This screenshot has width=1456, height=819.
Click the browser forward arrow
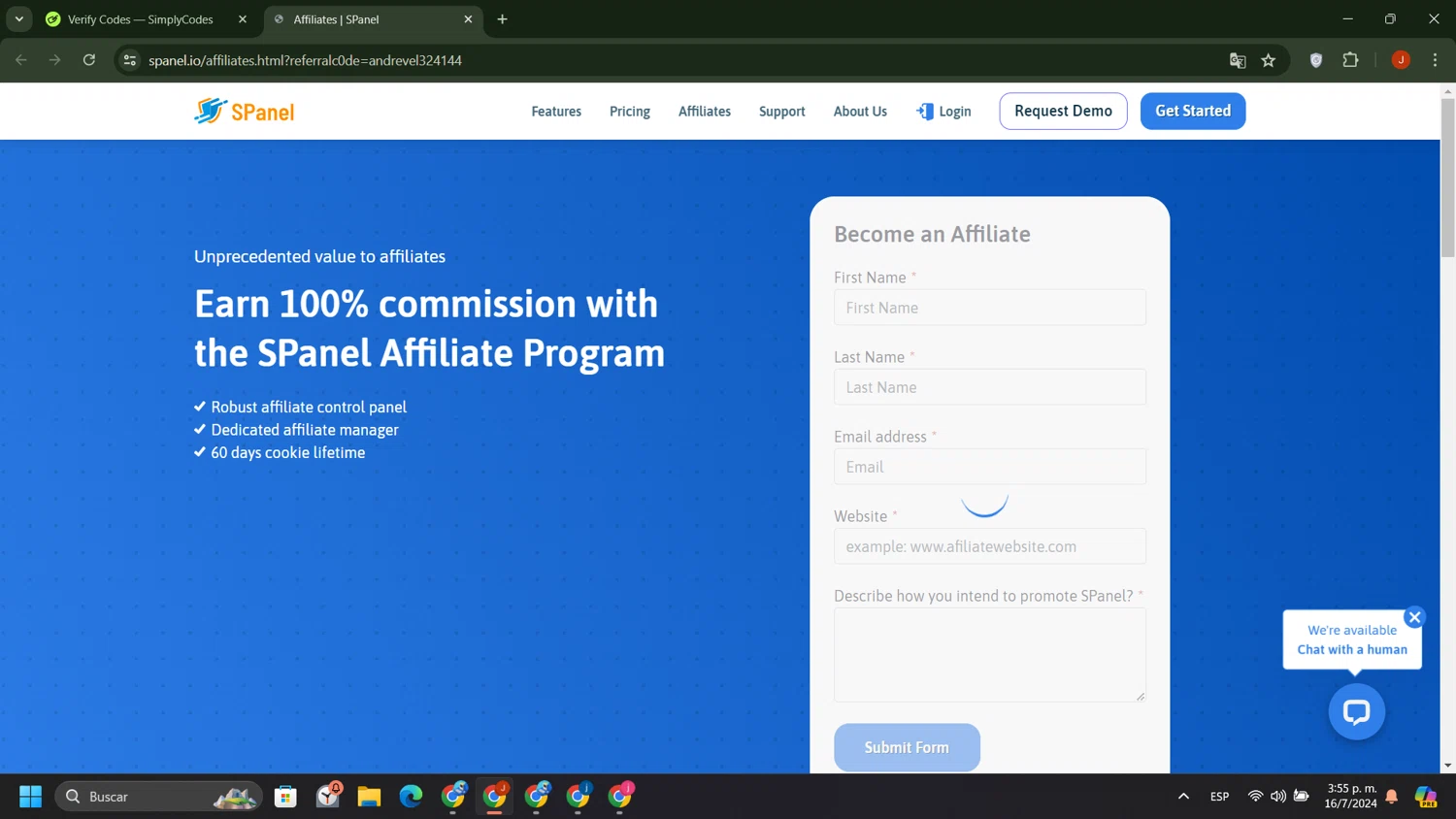[55, 60]
